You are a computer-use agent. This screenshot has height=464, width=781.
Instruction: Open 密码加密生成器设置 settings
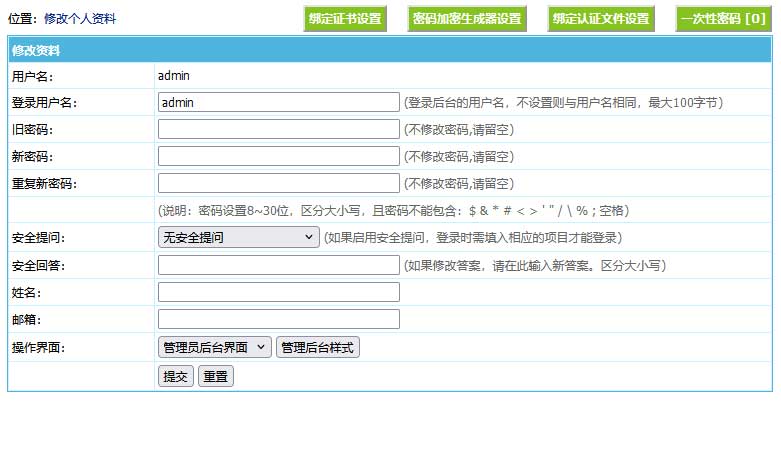[467, 19]
